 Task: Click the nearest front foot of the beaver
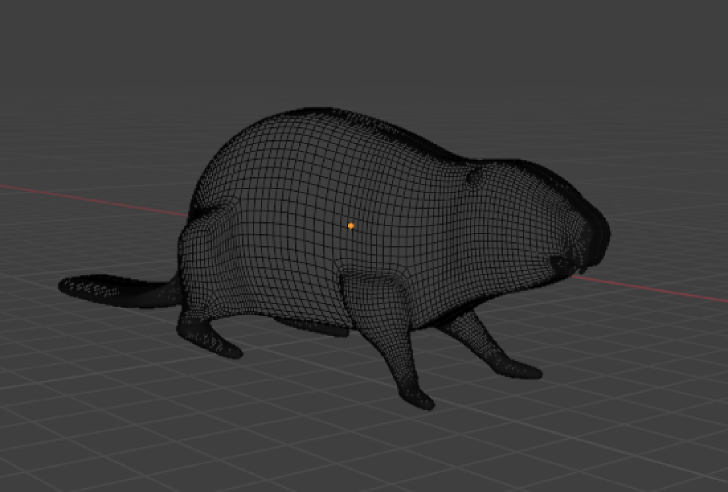tap(422, 397)
